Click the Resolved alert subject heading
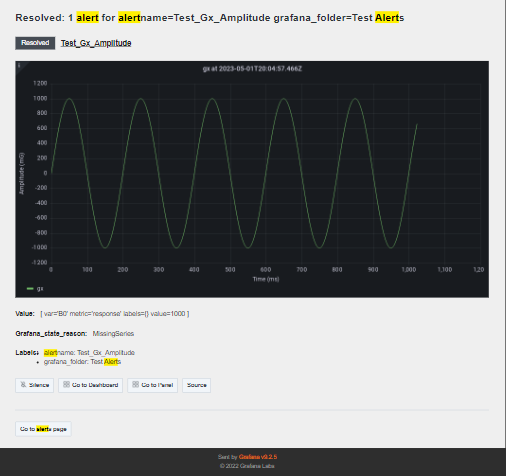This screenshot has height=476, width=506. tap(210, 18)
